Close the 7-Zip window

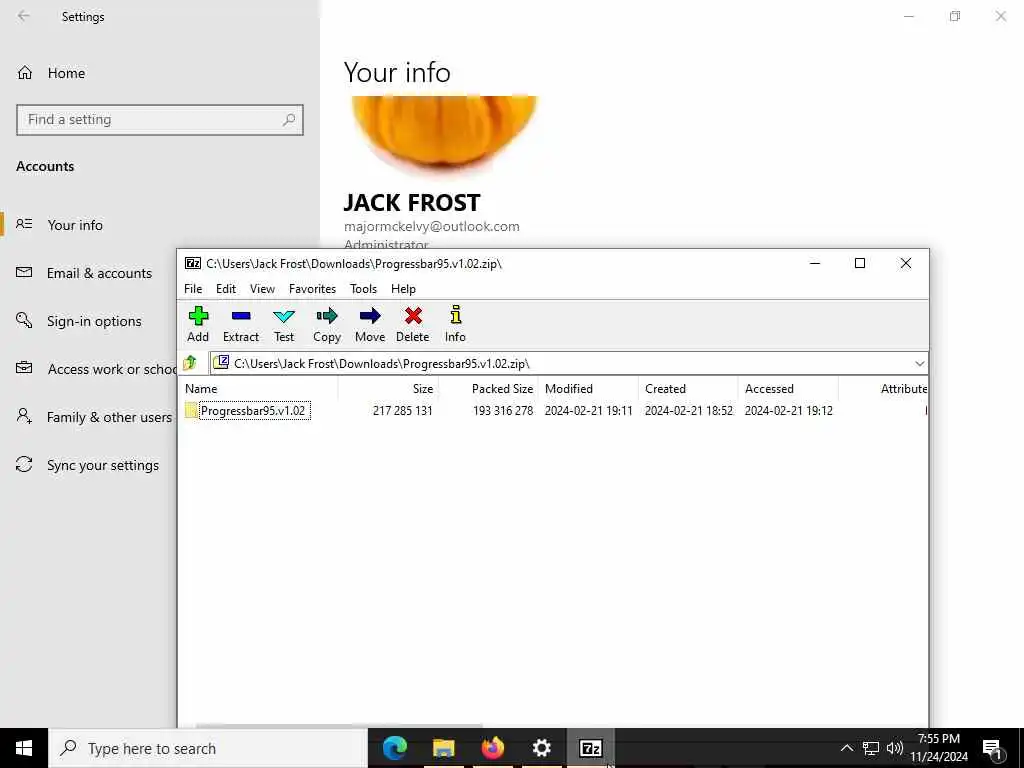(905, 263)
